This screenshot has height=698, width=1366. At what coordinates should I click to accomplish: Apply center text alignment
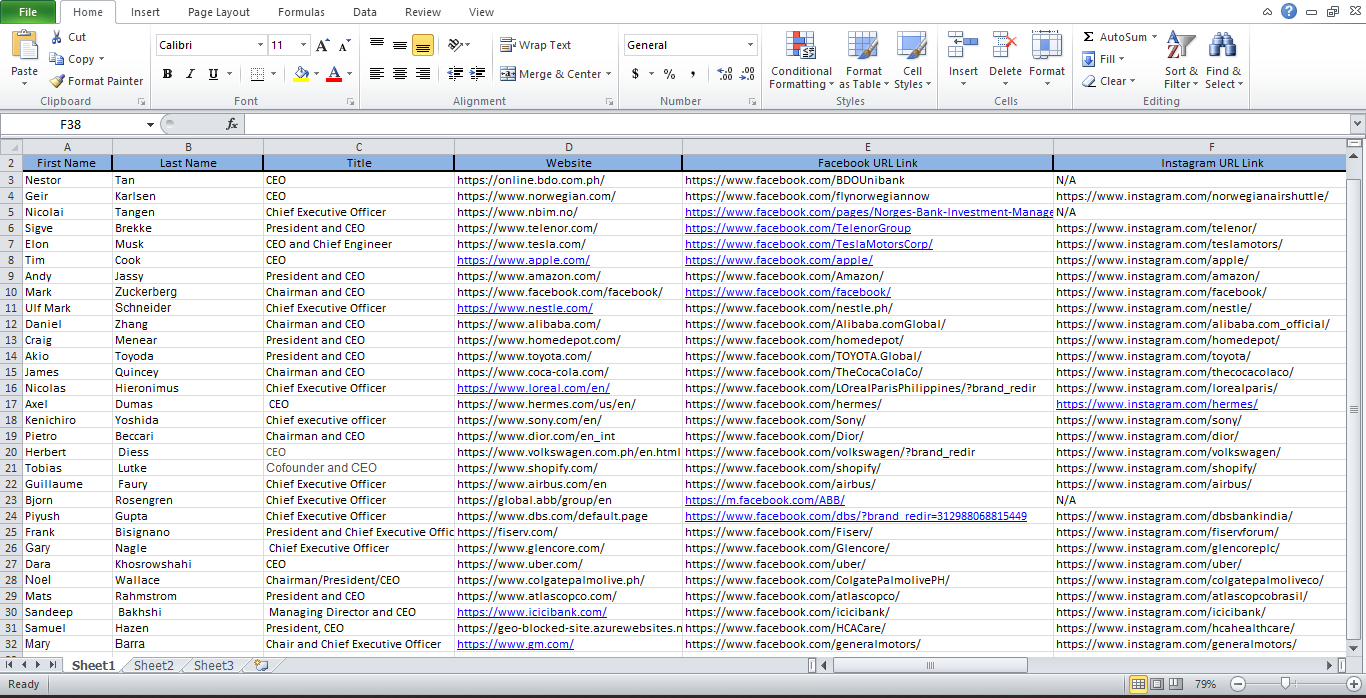coord(400,74)
